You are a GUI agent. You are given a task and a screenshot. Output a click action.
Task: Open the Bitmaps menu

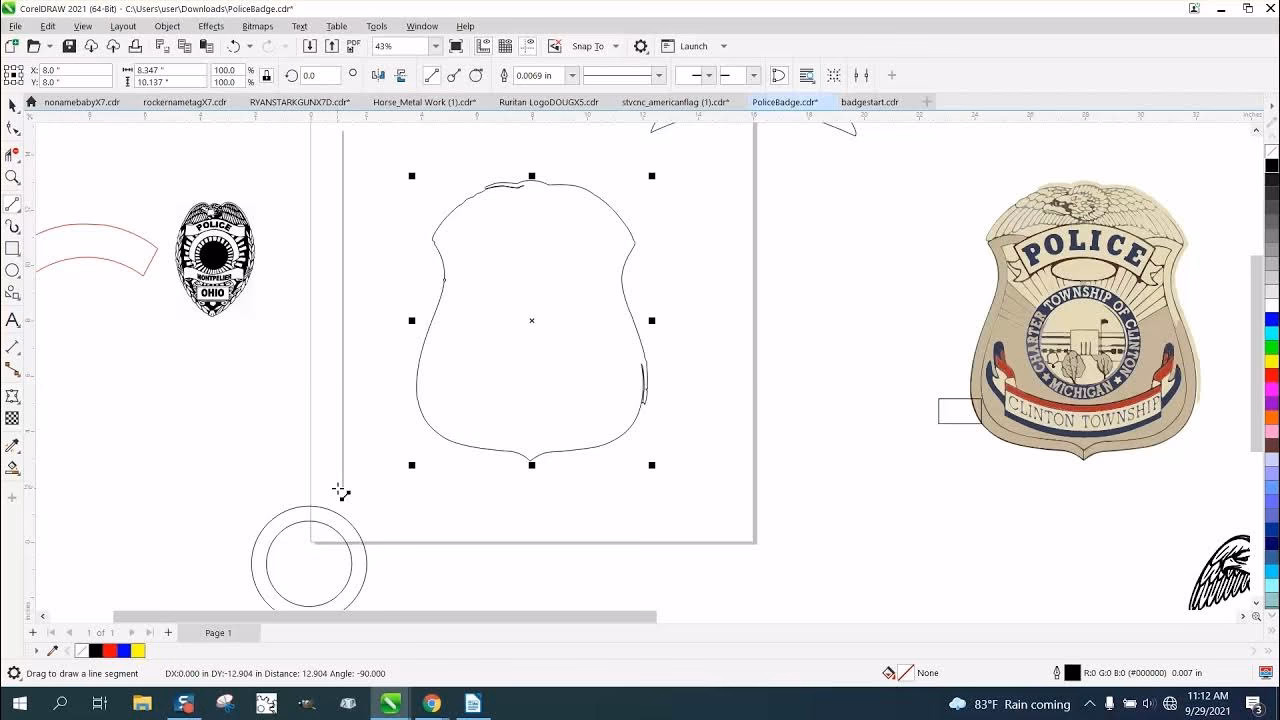pos(257,27)
